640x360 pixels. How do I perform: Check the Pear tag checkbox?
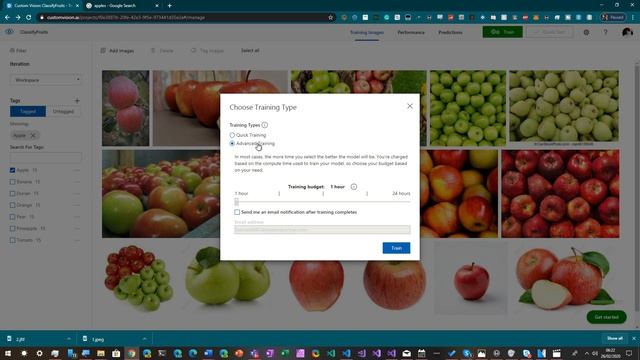pyautogui.click(x=13, y=217)
